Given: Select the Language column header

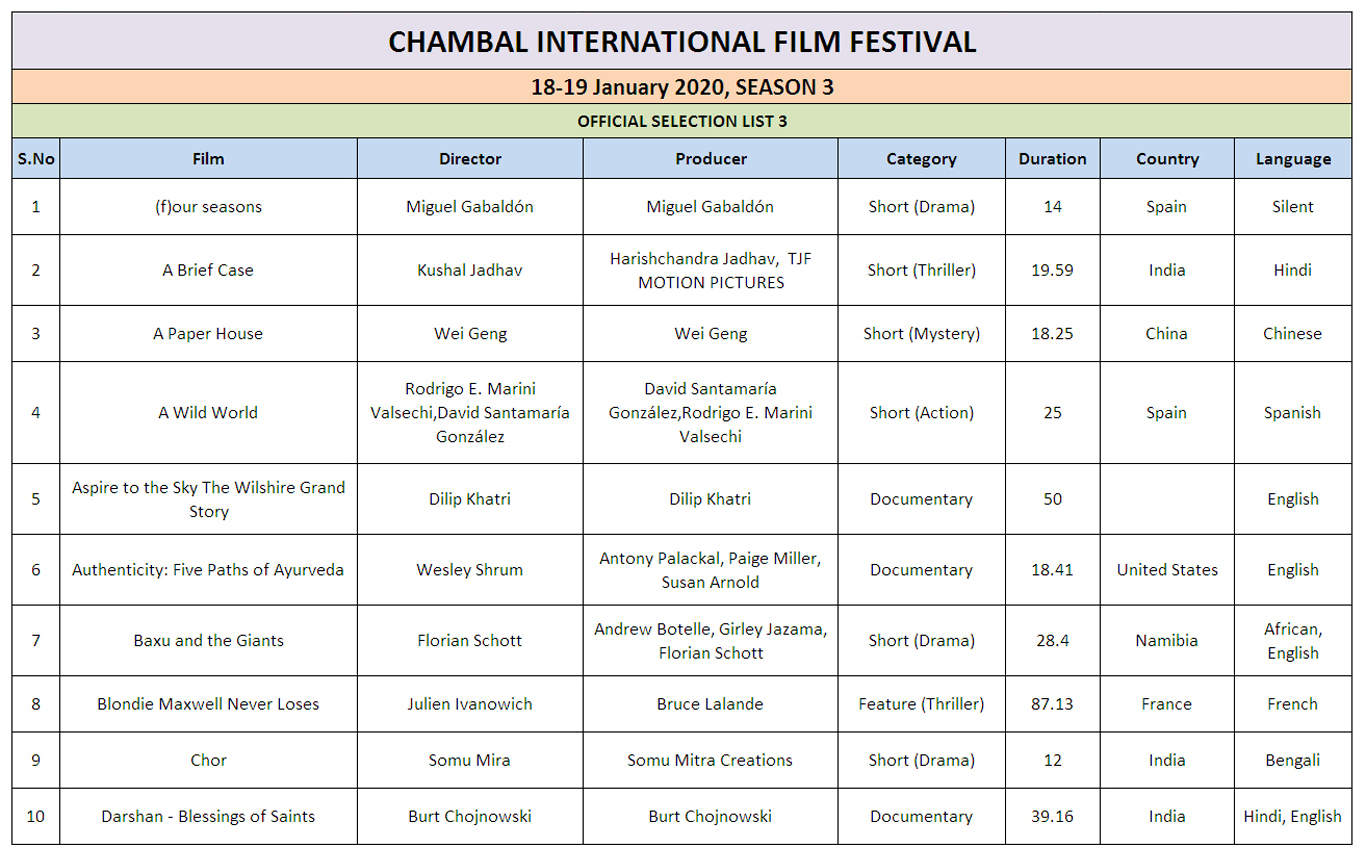Looking at the screenshot, I should pos(1293,158).
